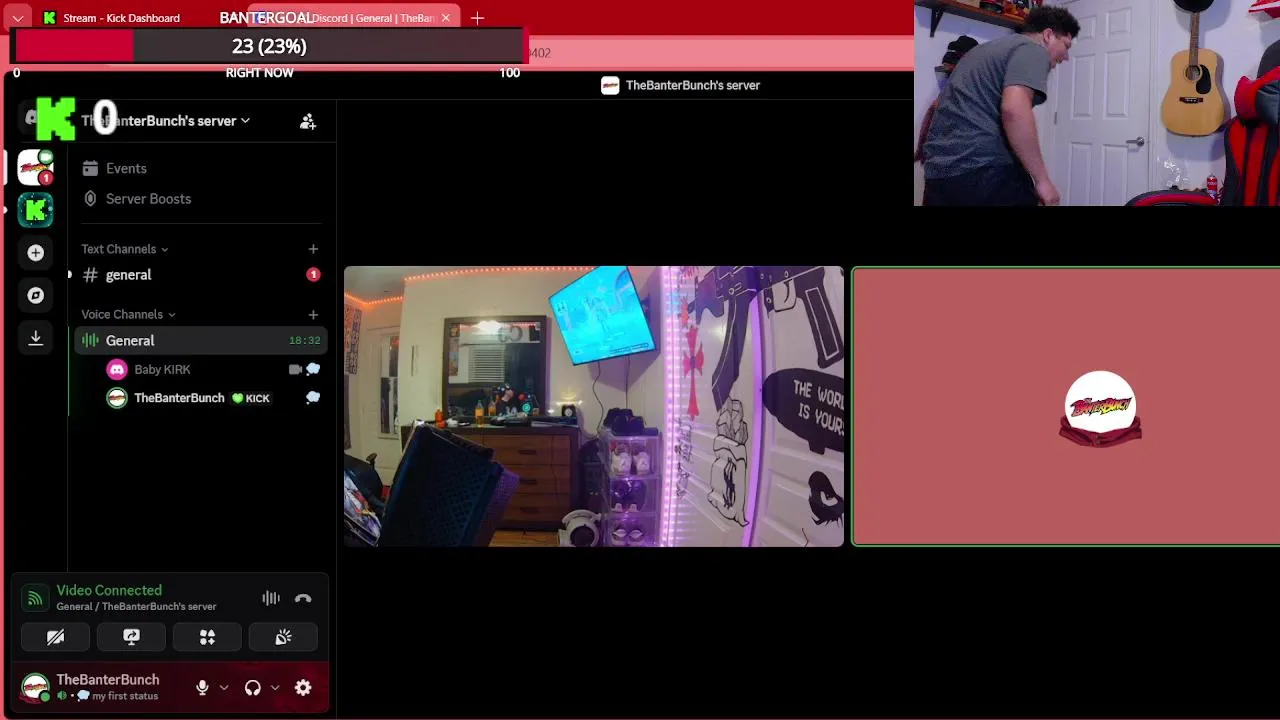
Task: Add a server with the plus circle icon
Action: [x=36, y=253]
